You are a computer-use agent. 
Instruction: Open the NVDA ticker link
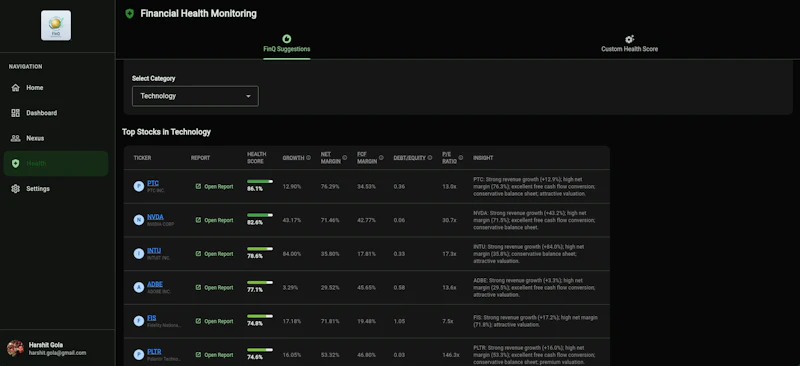coord(155,217)
